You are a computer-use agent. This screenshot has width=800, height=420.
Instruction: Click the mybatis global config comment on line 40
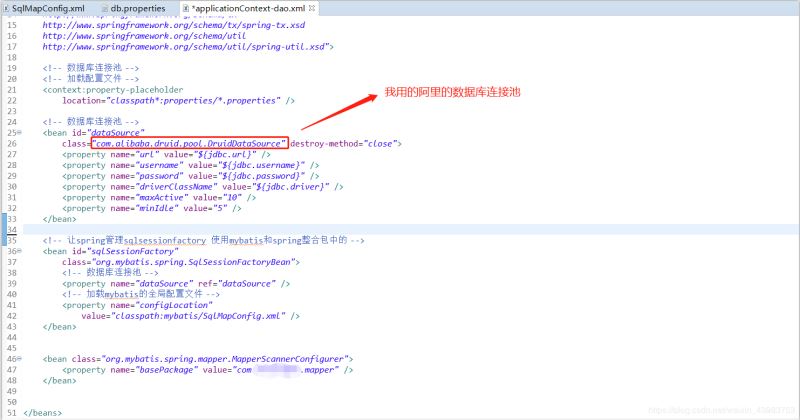141,294
